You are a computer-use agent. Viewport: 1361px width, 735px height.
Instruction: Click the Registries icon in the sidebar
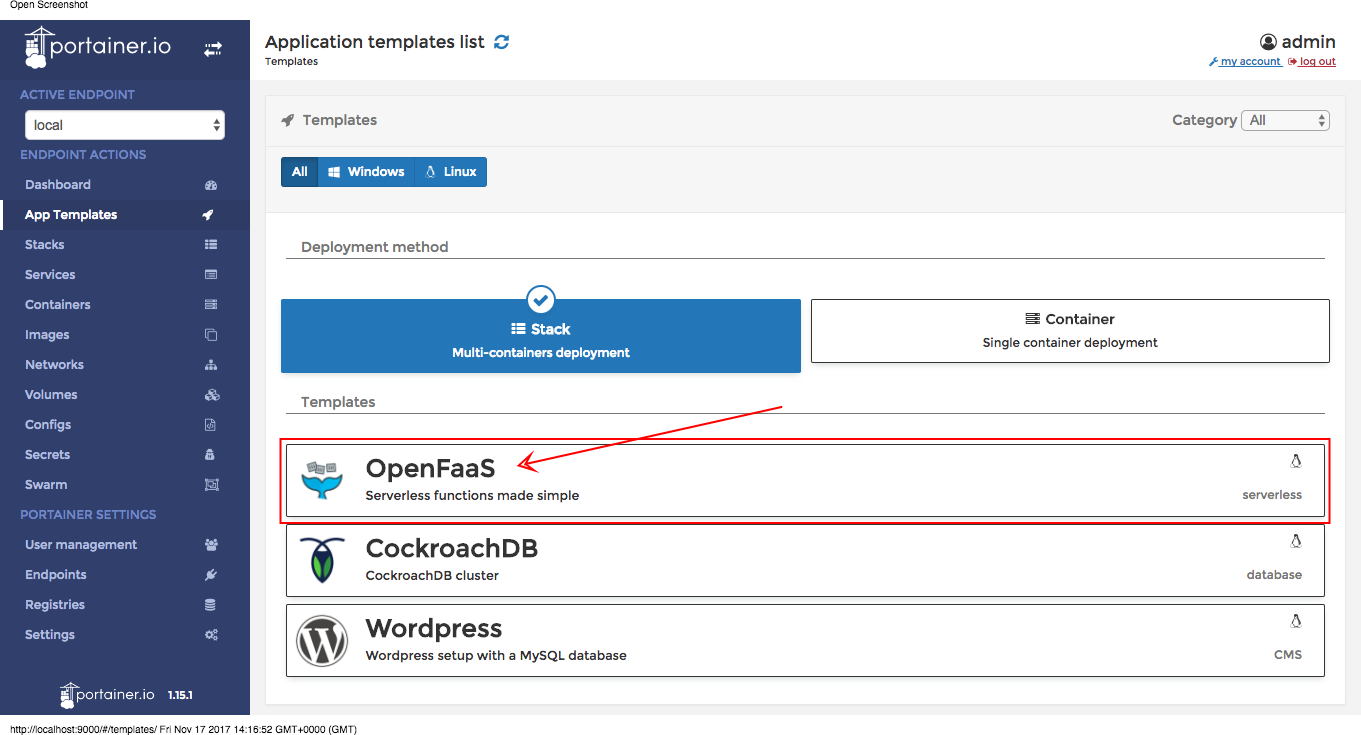click(x=212, y=604)
